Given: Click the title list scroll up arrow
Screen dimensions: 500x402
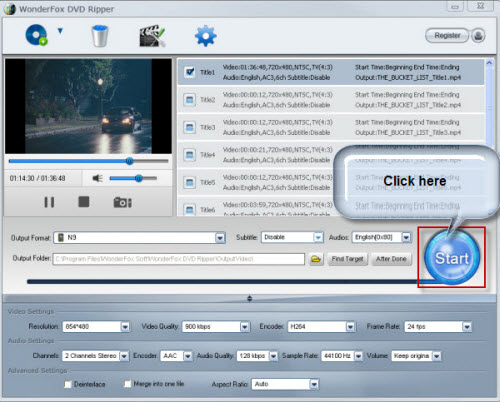Looking at the screenshot, I should tap(489, 63).
